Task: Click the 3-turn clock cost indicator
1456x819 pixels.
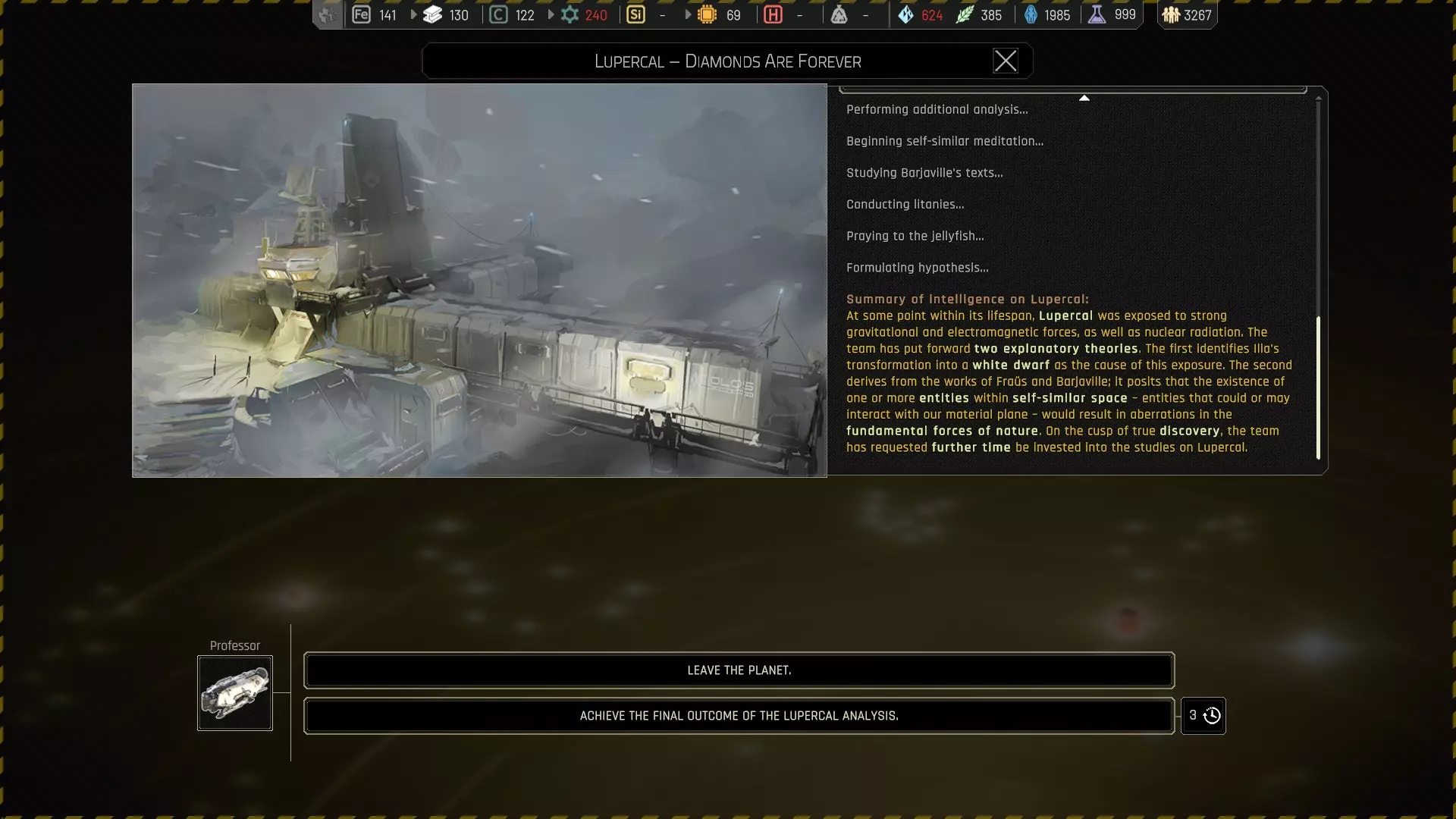Action: point(1203,716)
